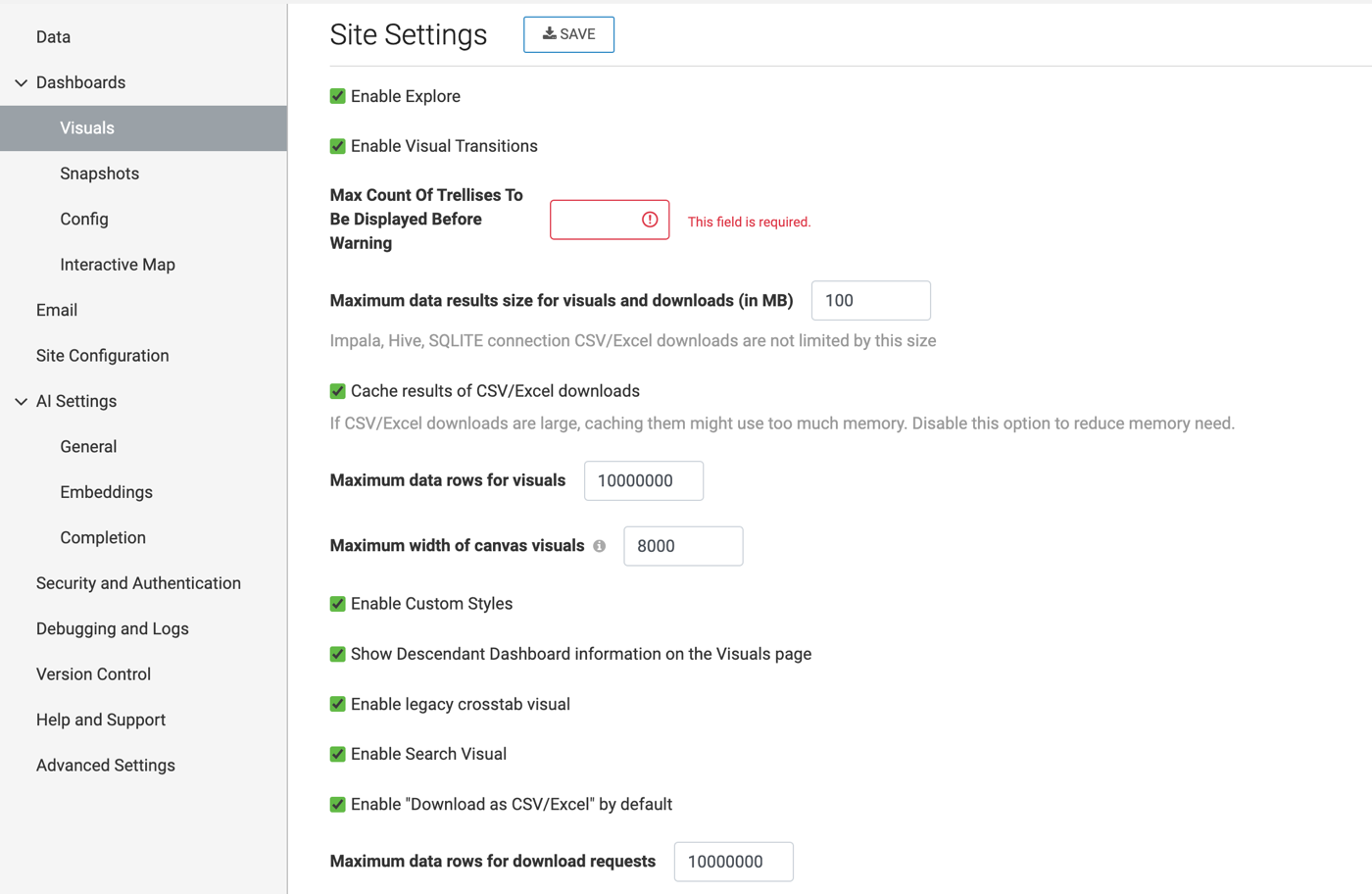Open Security and Authentication settings
This screenshot has width=1372, height=894.
point(138,583)
